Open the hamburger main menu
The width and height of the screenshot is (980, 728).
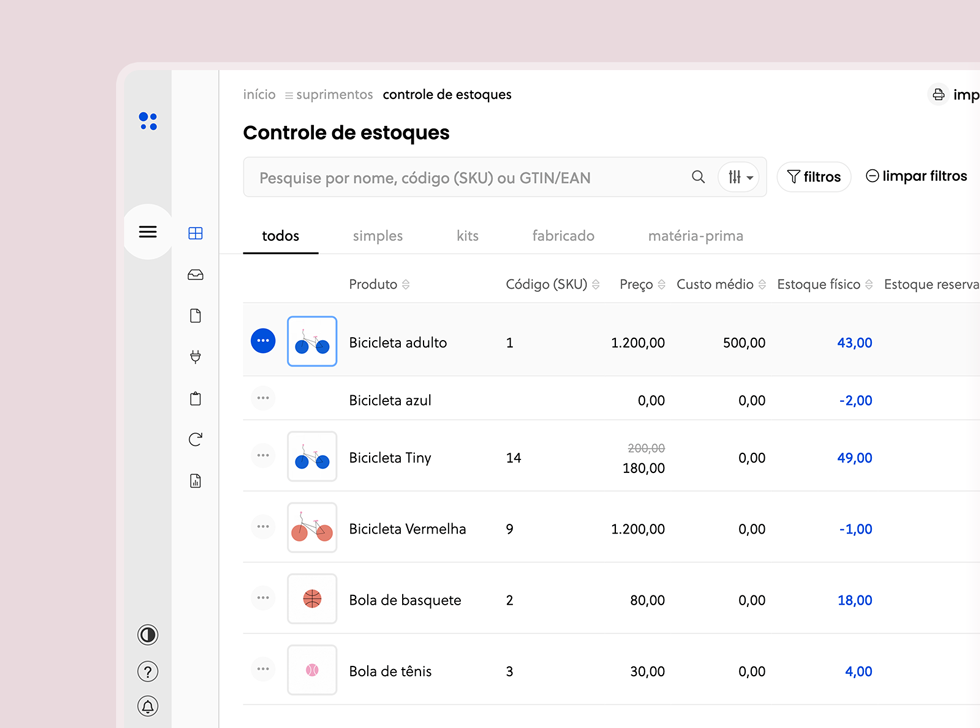point(148,232)
